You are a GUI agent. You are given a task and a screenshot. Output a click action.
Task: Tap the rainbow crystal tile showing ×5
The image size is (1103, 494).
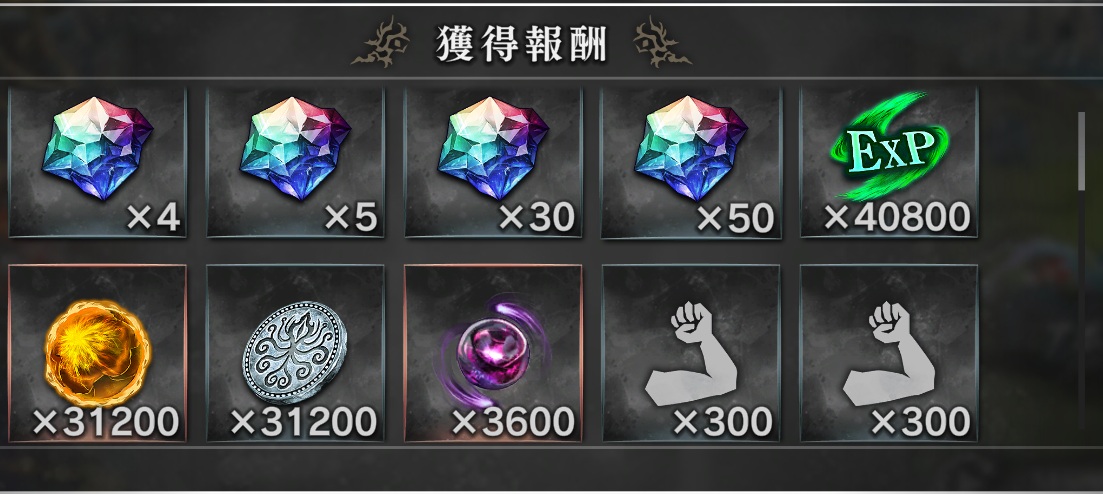tap(295, 162)
